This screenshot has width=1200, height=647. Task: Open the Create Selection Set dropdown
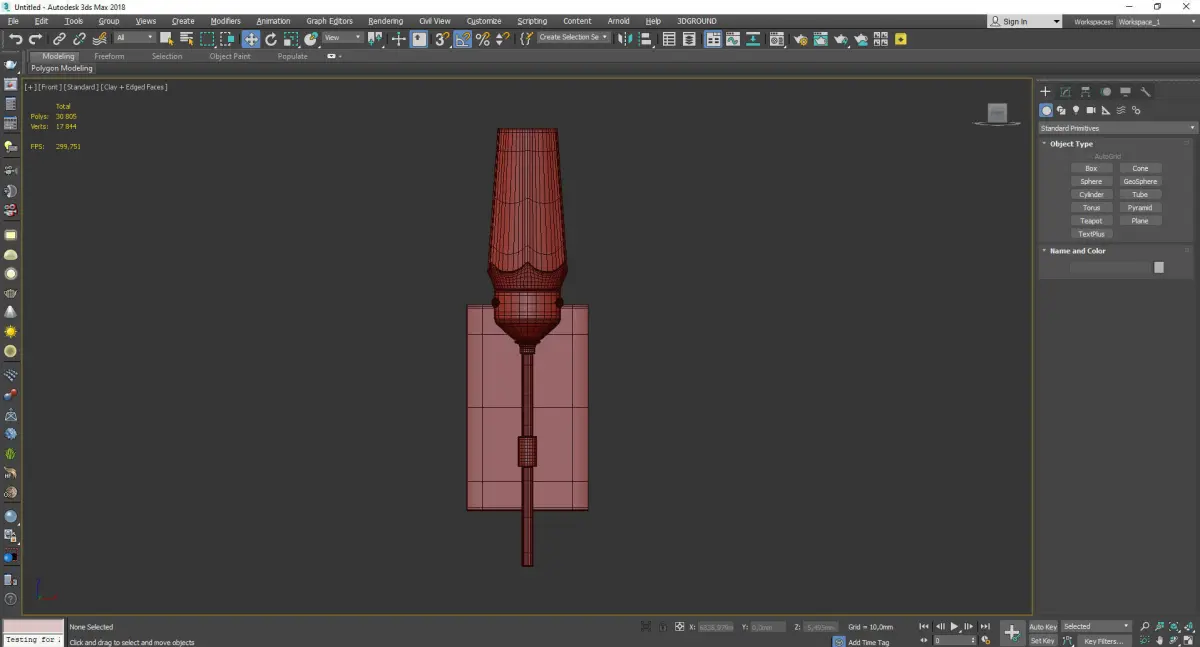click(573, 38)
